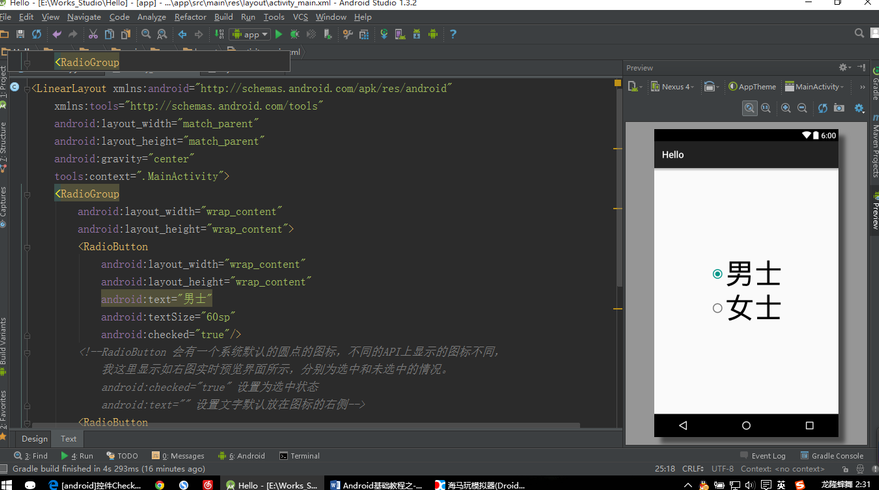Viewport: 879px width, 490px height.
Task: Collapse the comment block fold marker
Action: 26,353
